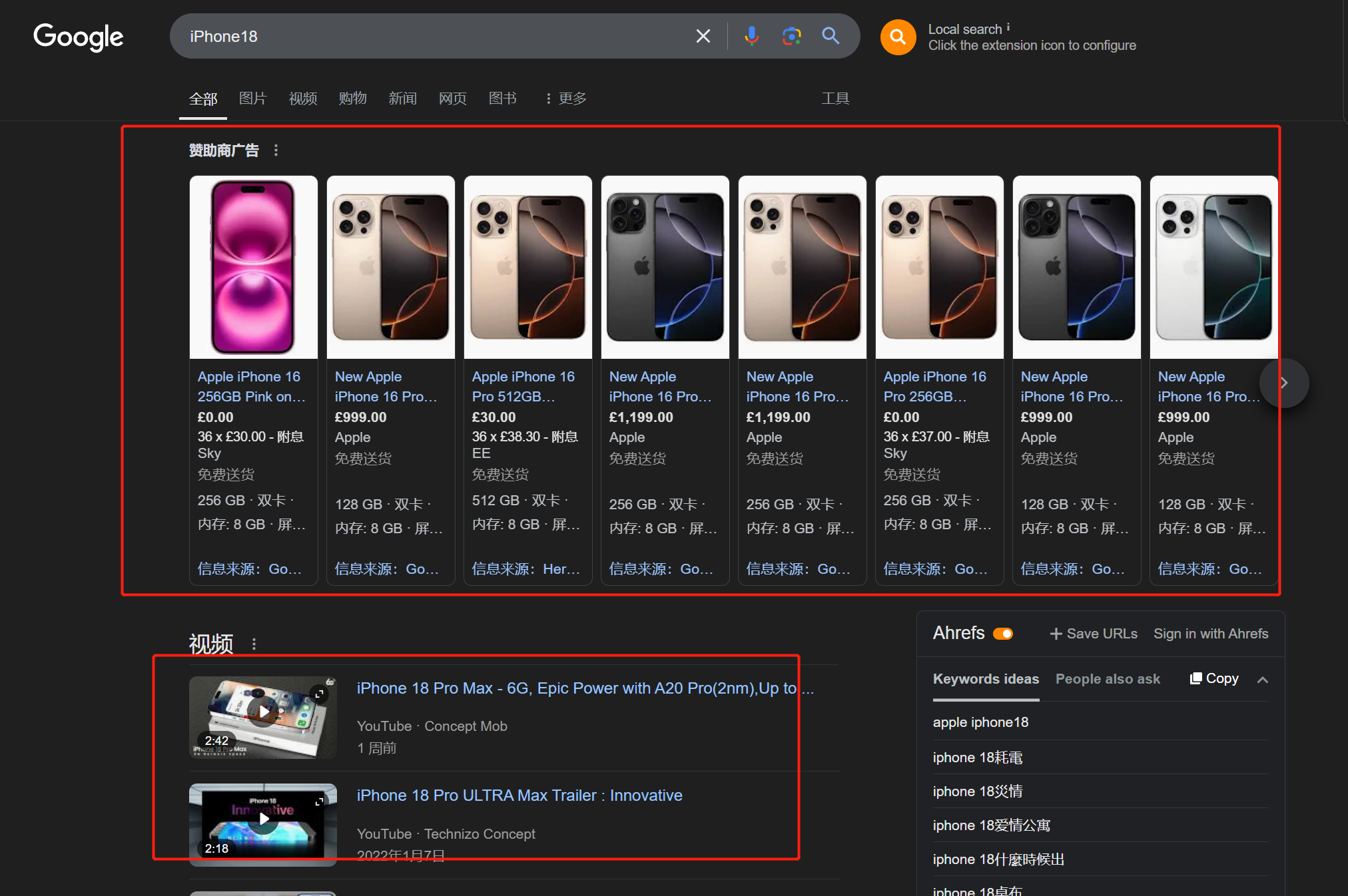Open the 工具 search tools
Image resolution: width=1348 pixels, height=896 pixels.
click(835, 99)
